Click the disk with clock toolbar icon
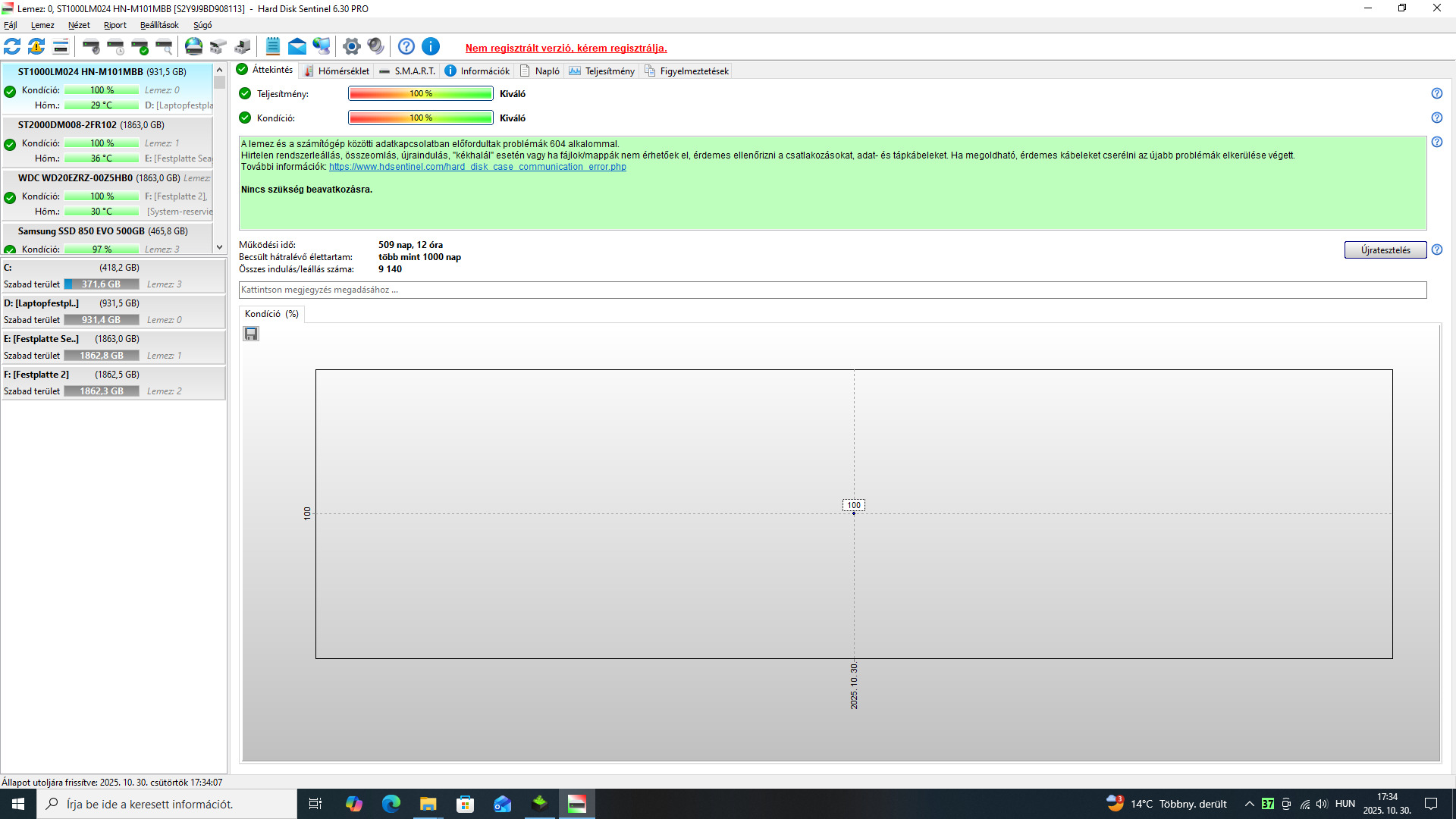1456x819 pixels. pyautogui.click(x=116, y=47)
